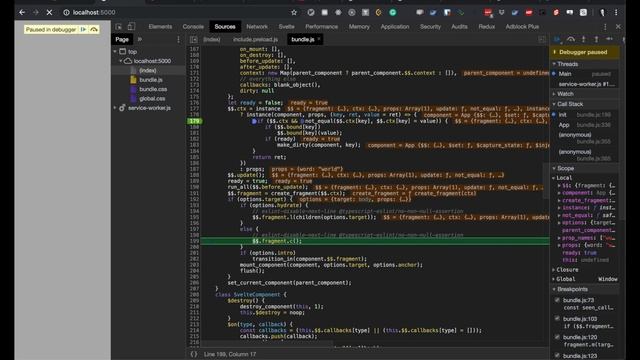
Task: Switch to the Svelte panel tab
Action: click(x=287, y=27)
